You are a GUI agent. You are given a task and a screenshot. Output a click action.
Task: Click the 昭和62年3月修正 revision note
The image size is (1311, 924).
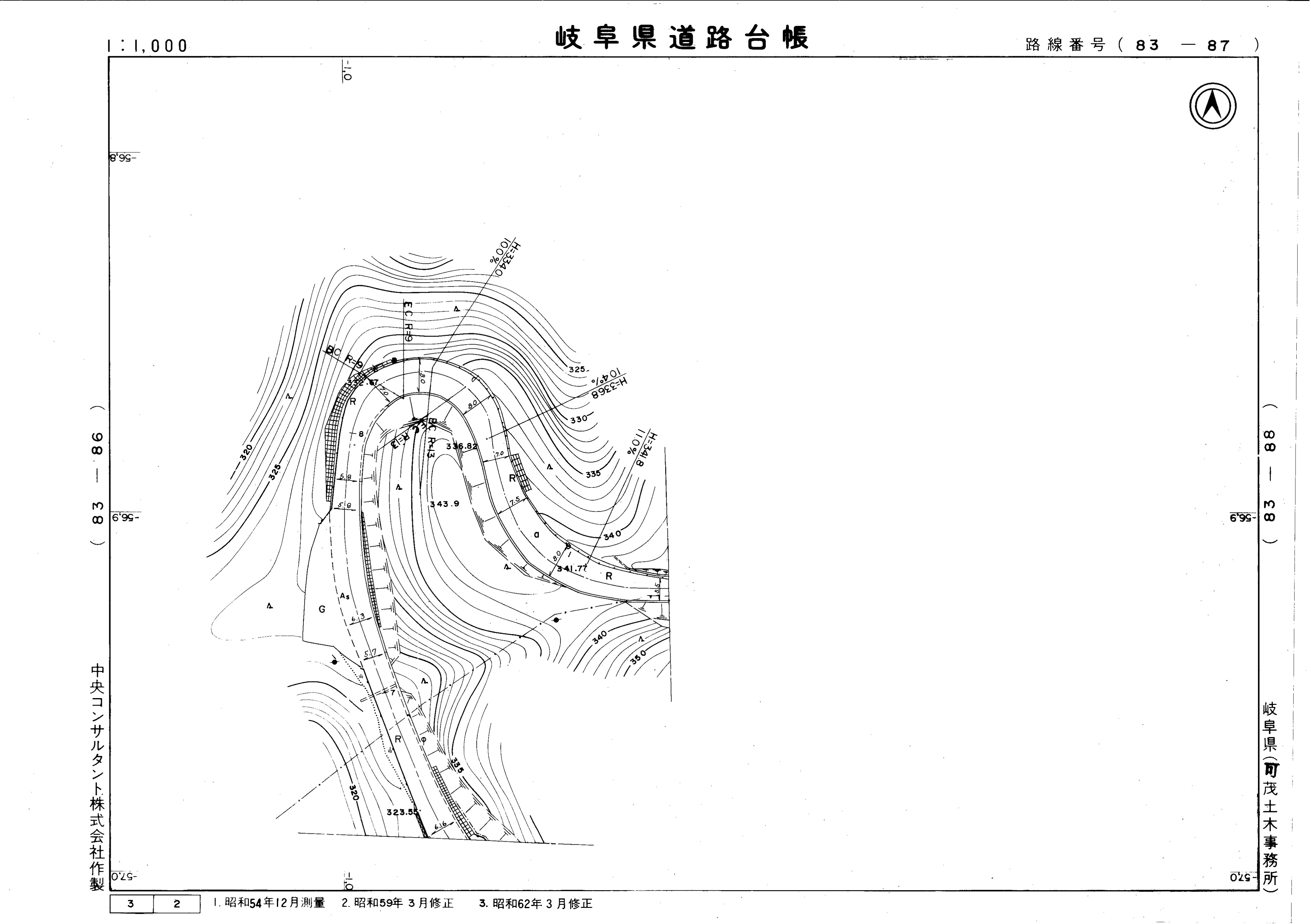tap(536, 904)
